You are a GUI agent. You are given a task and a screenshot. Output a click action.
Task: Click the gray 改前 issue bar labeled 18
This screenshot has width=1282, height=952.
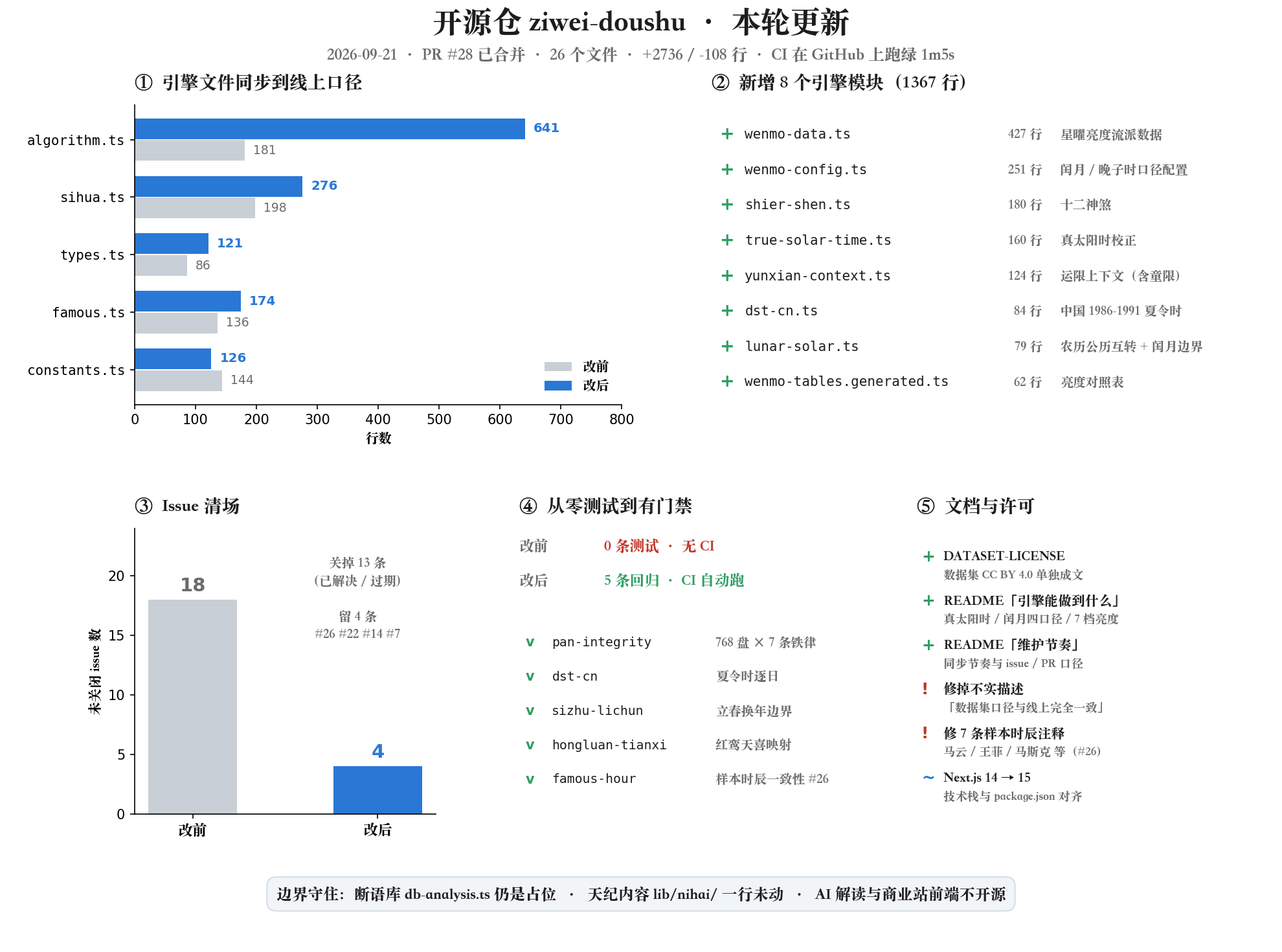[192, 707]
